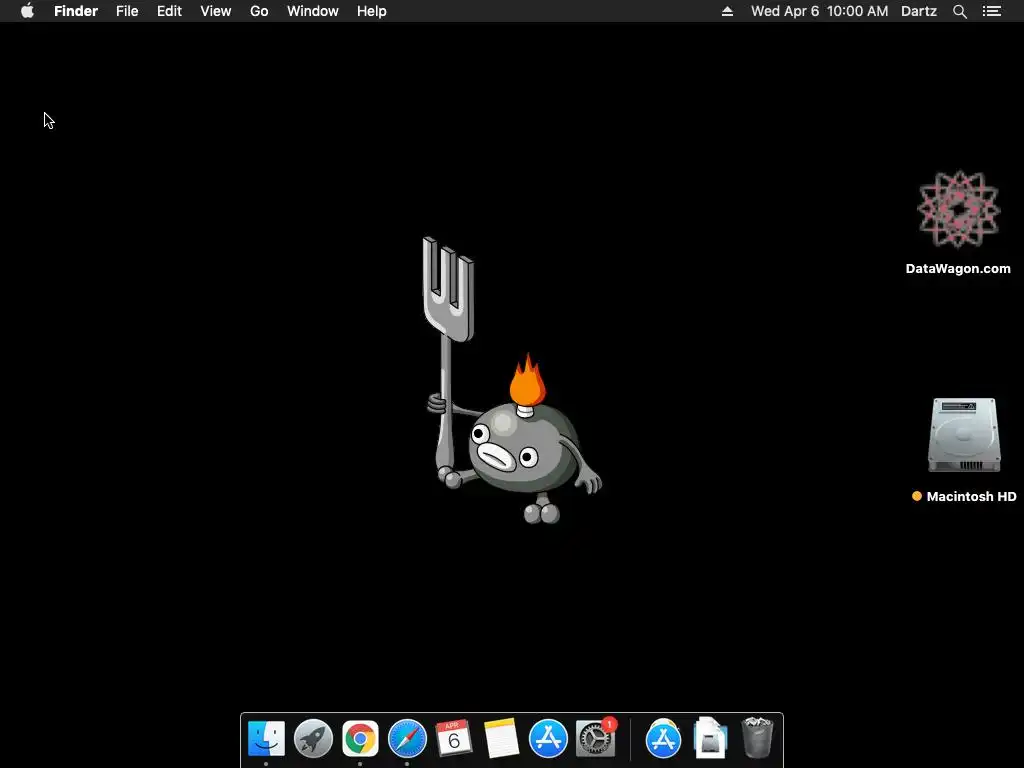Open Notification Center list icon

[x=992, y=11]
